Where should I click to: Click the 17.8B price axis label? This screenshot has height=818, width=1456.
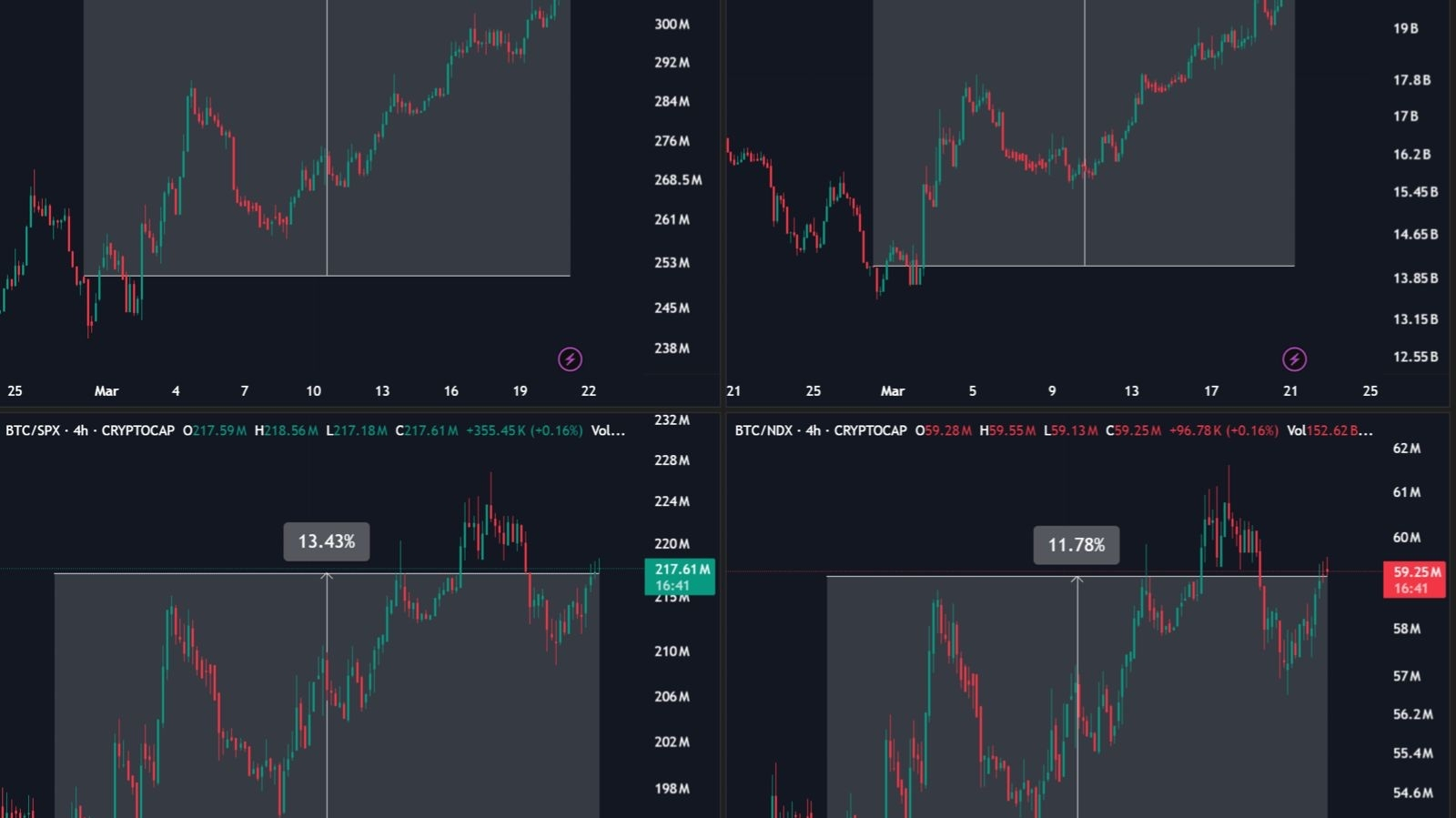[x=1412, y=80]
